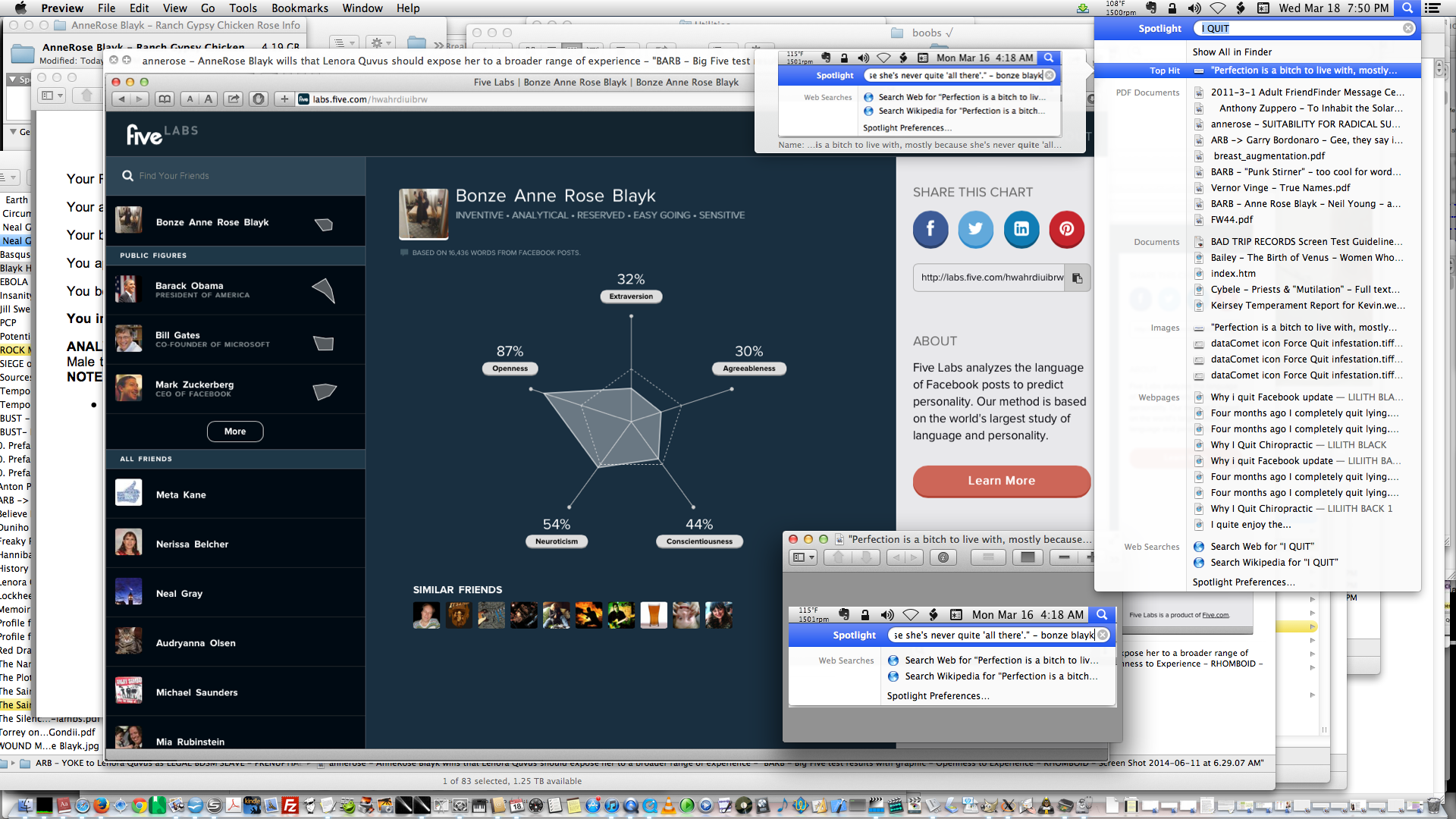The height and width of the screenshot is (819, 1456).
Task: Share chart via LinkedIn icon
Action: (1021, 229)
